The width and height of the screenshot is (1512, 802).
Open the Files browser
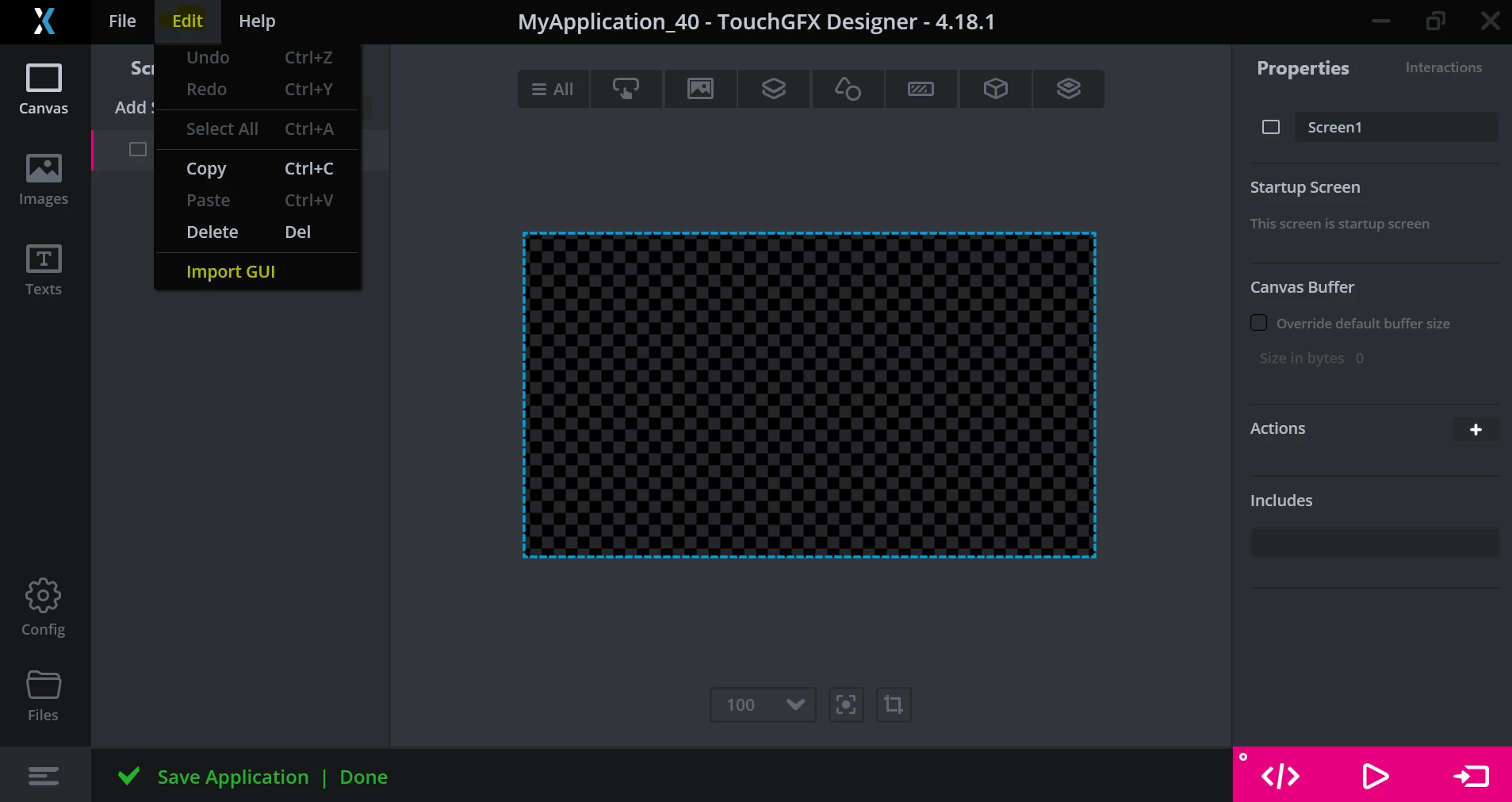coord(44,696)
